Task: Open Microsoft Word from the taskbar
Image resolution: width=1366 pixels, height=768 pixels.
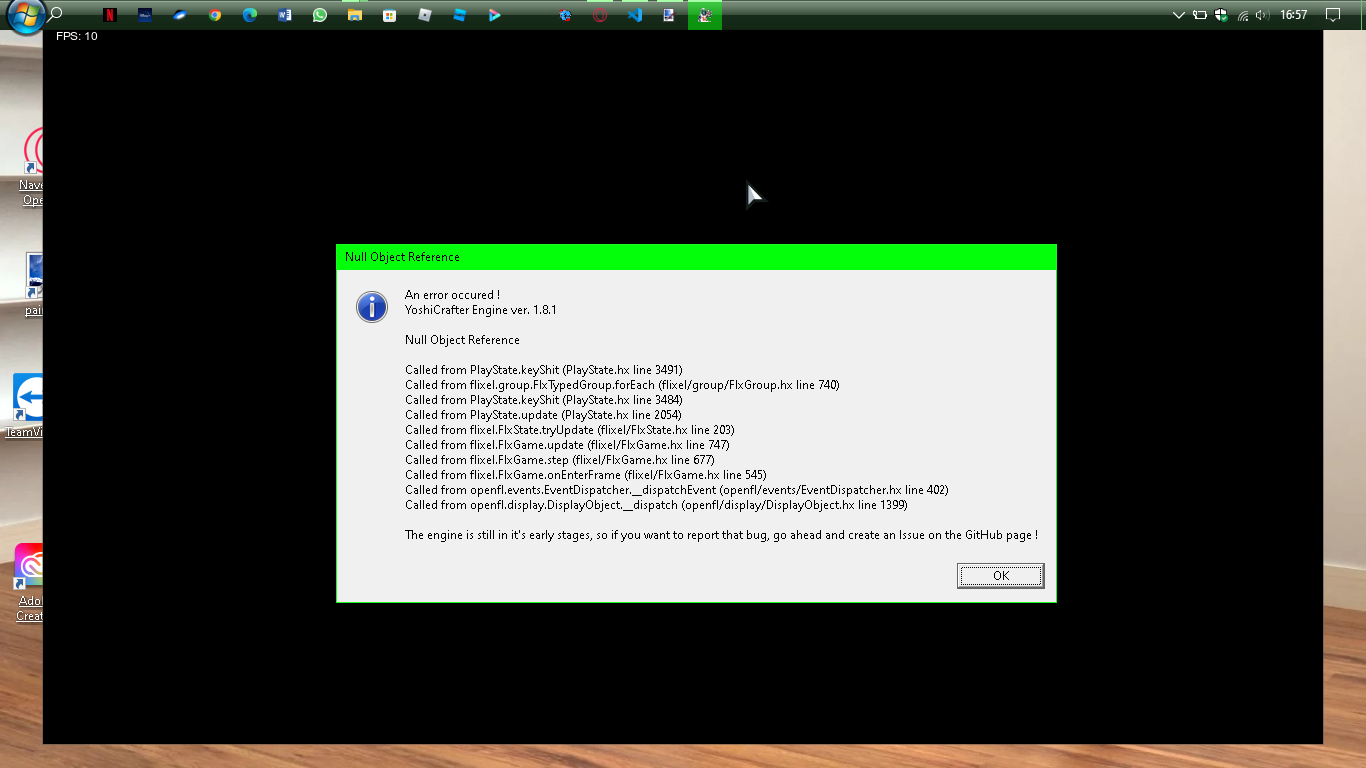Action: point(285,15)
